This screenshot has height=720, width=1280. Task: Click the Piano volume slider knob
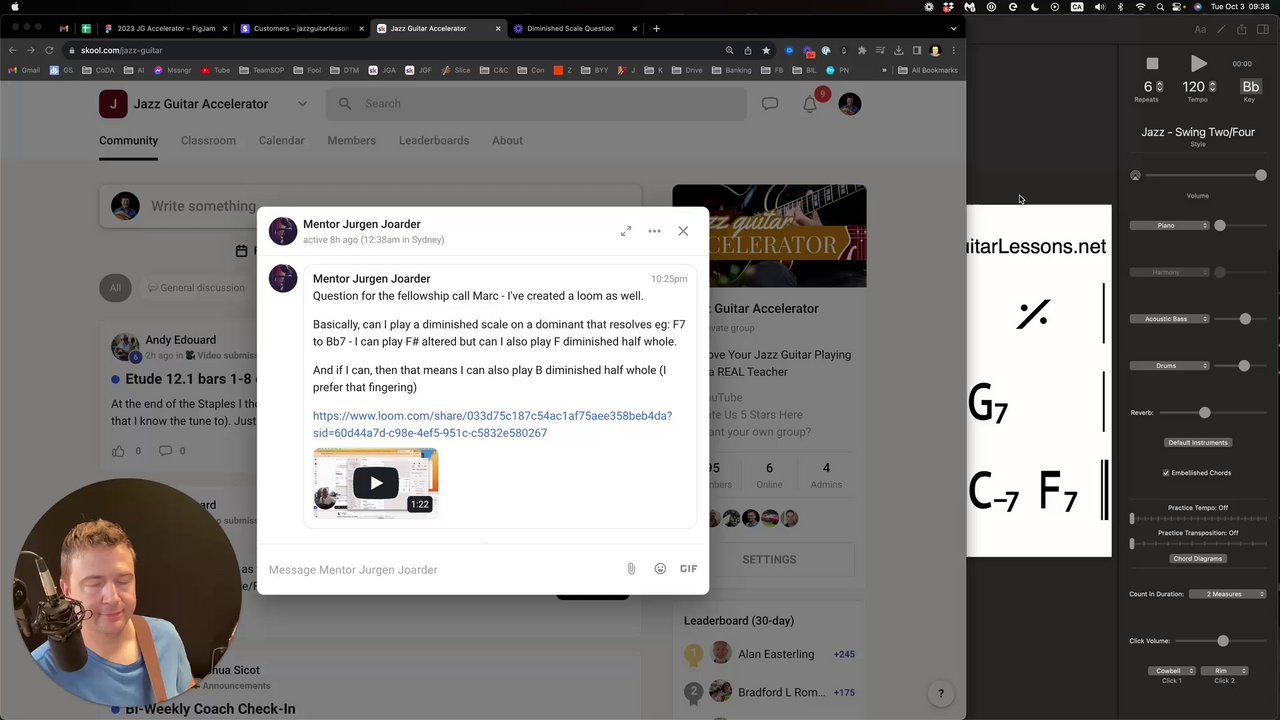(x=1220, y=226)
